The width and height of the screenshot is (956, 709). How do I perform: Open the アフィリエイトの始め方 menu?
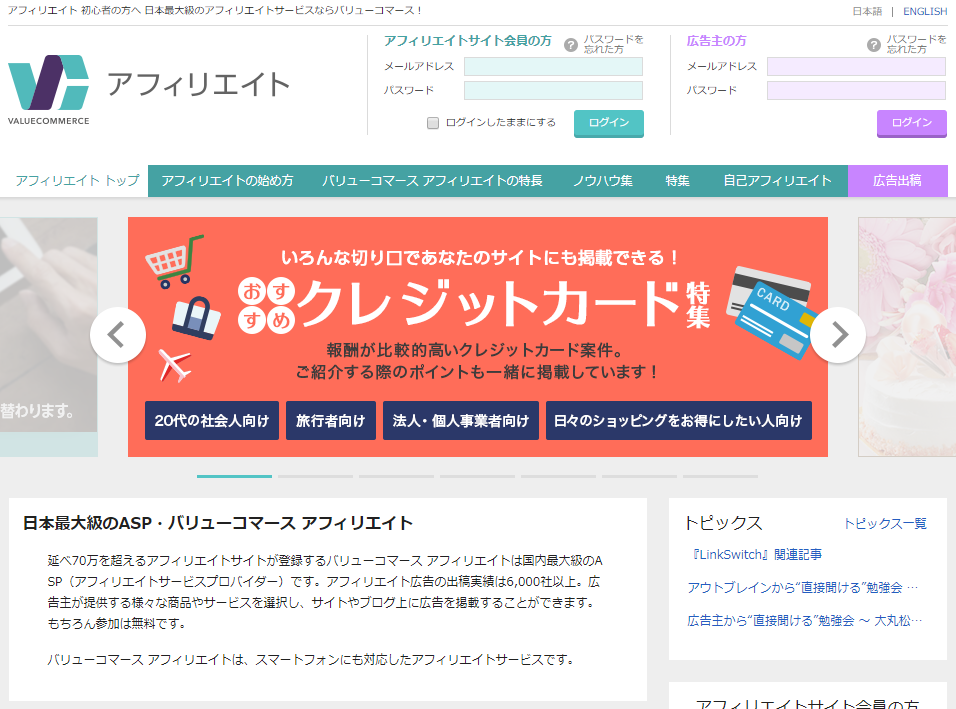click(227, 180)
